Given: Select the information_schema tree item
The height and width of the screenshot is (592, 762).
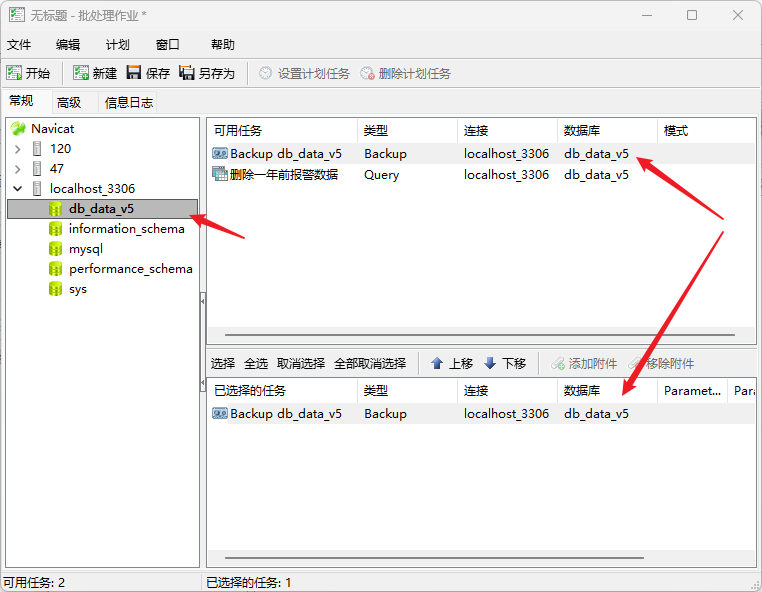Looking at the screenshot, I should [x=126, y=228].
